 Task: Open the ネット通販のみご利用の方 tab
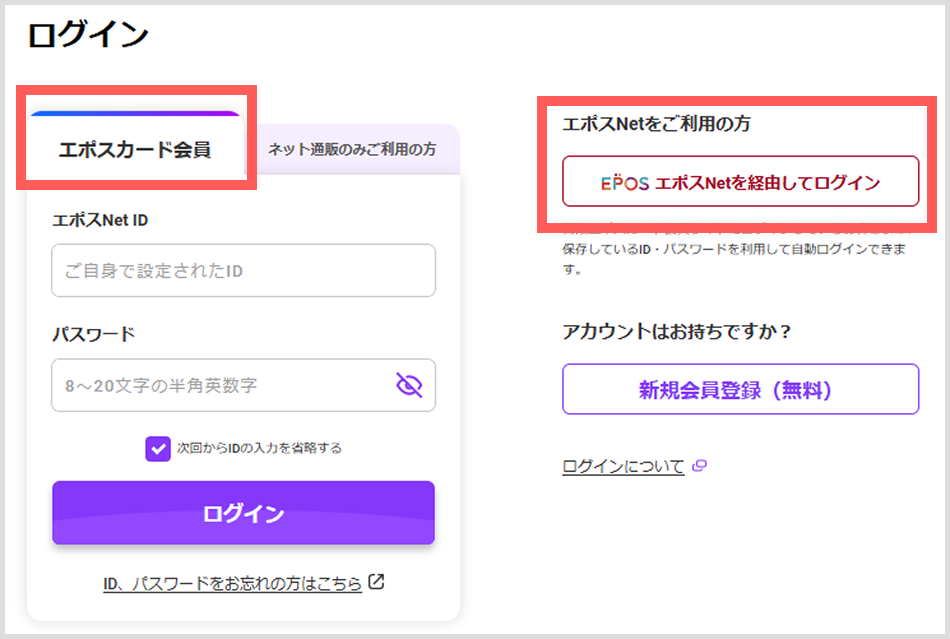(352, 149)
